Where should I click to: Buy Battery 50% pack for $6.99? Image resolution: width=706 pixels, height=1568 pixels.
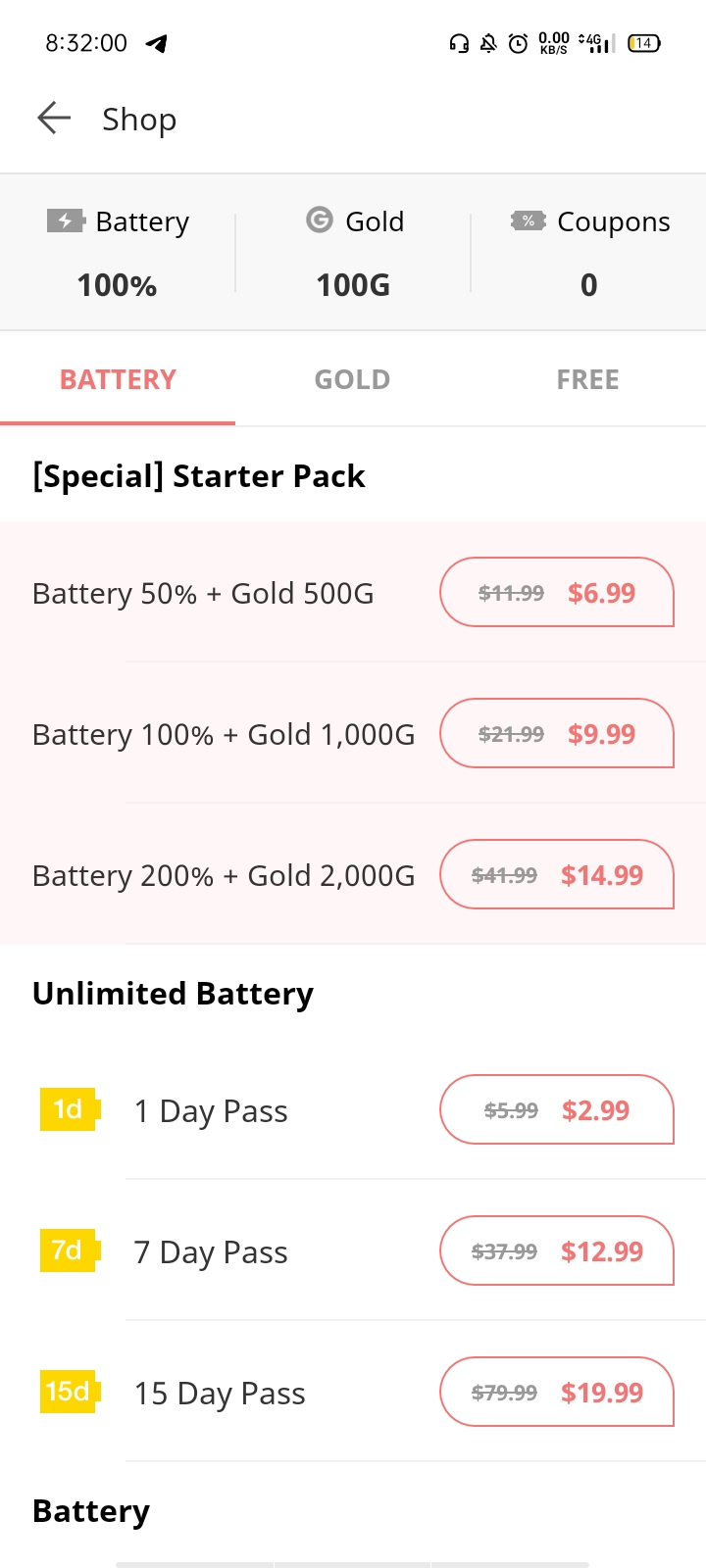557,592
